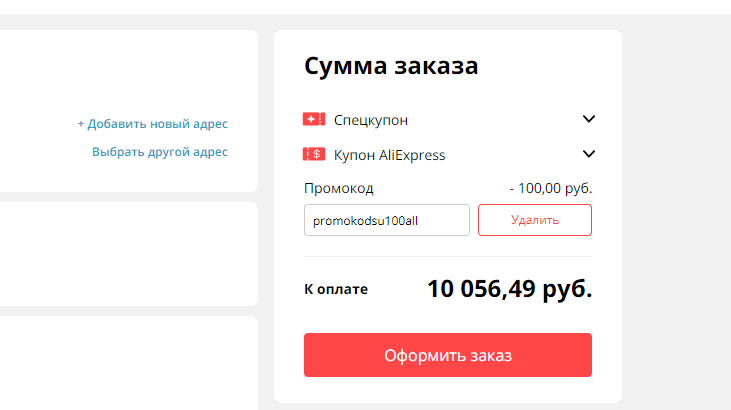Click the К оплате label

click(336, 290)
